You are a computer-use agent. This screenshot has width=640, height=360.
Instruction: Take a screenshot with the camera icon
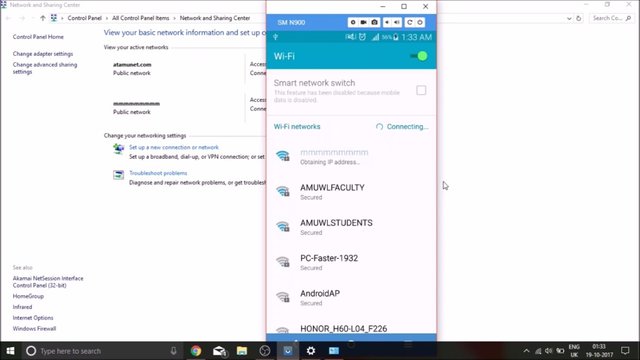tap(374, 22)
